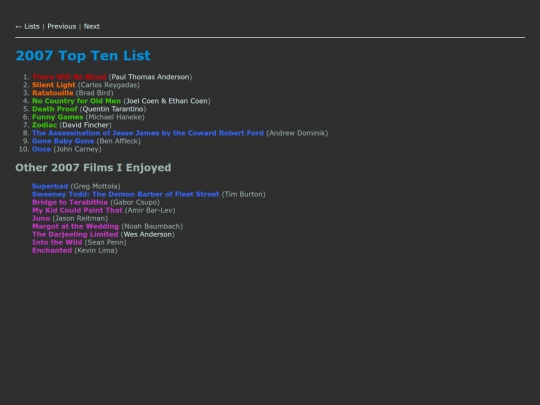The width and height of the screenshot is (540, 405).
Task: Open Enchanted film link
Action: [x=52, y=250]
